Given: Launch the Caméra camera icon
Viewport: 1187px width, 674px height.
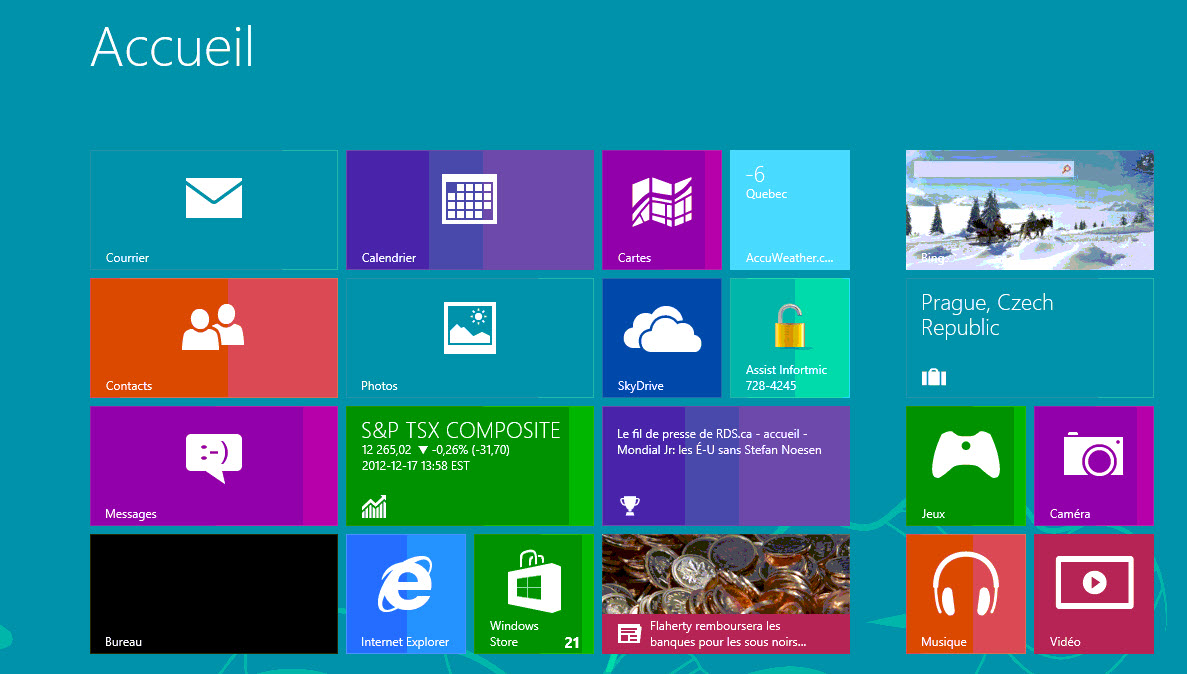Looking at the screenshot, I should click(1093, 454).
